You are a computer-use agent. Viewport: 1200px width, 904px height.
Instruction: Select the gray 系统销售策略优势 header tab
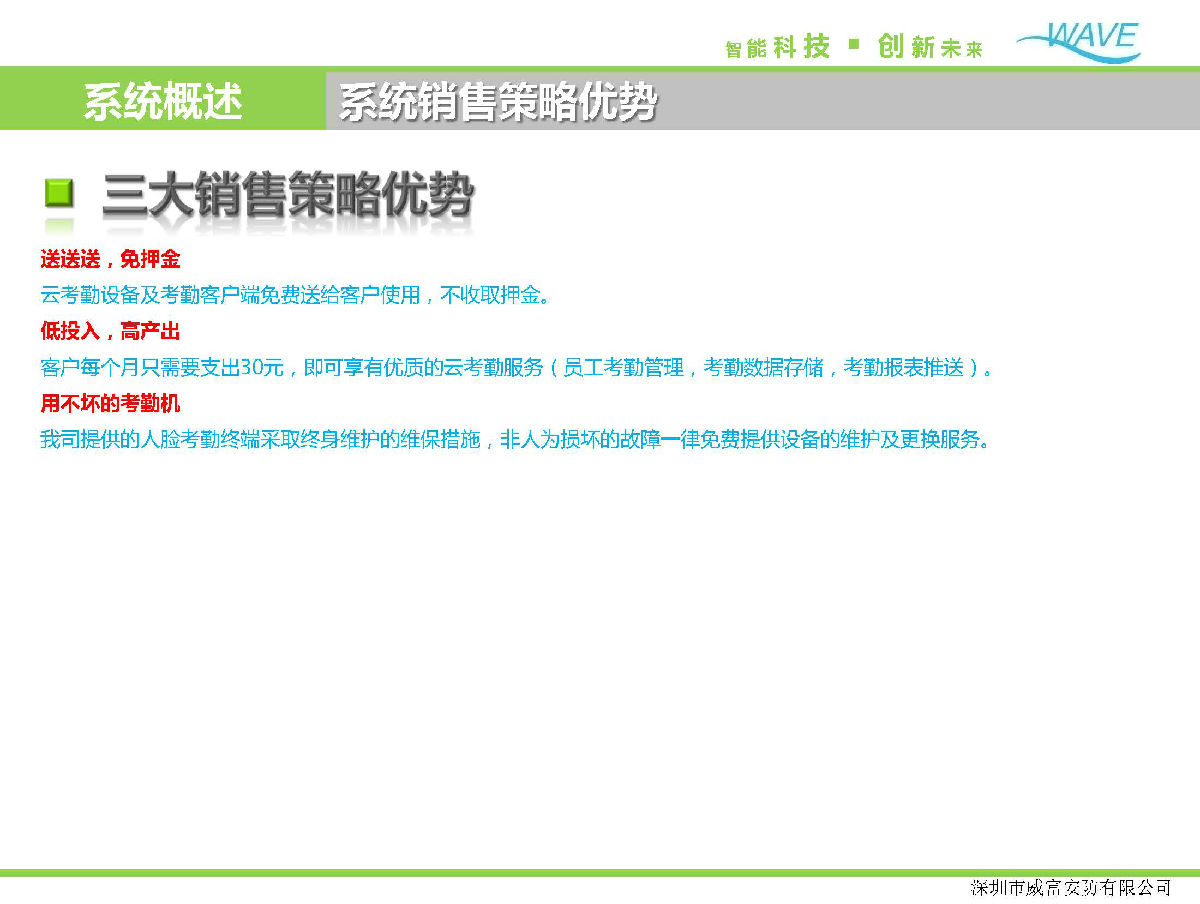497,102
